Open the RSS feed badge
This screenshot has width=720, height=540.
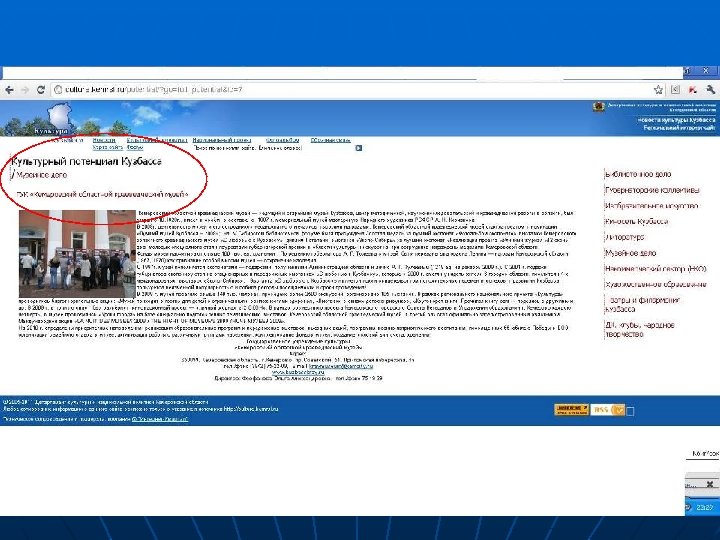tap(608, 410)
